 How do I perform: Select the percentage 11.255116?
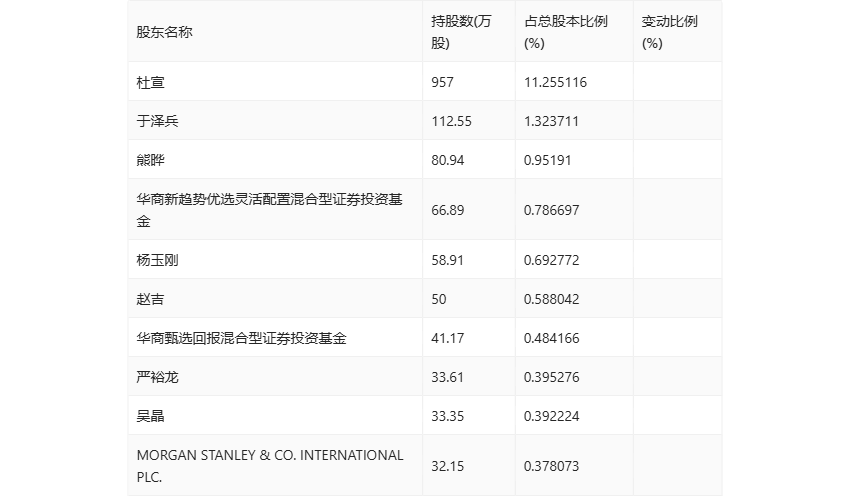555,82
